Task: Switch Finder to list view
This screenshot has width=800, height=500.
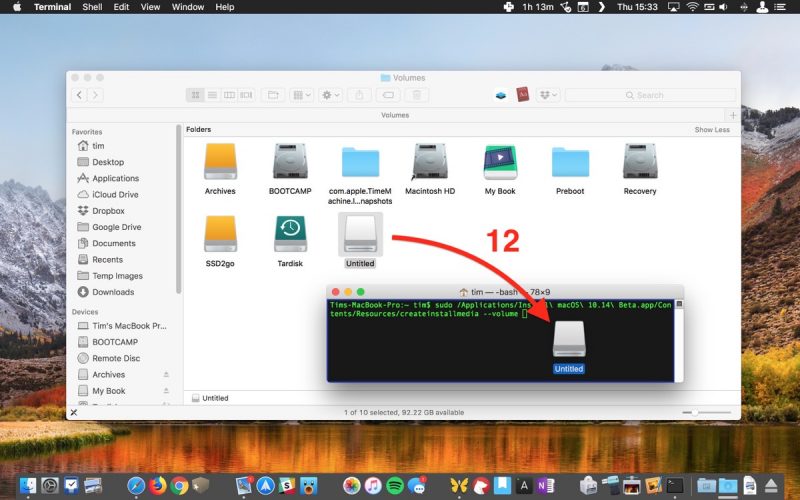Action: (x=212, y=95)
